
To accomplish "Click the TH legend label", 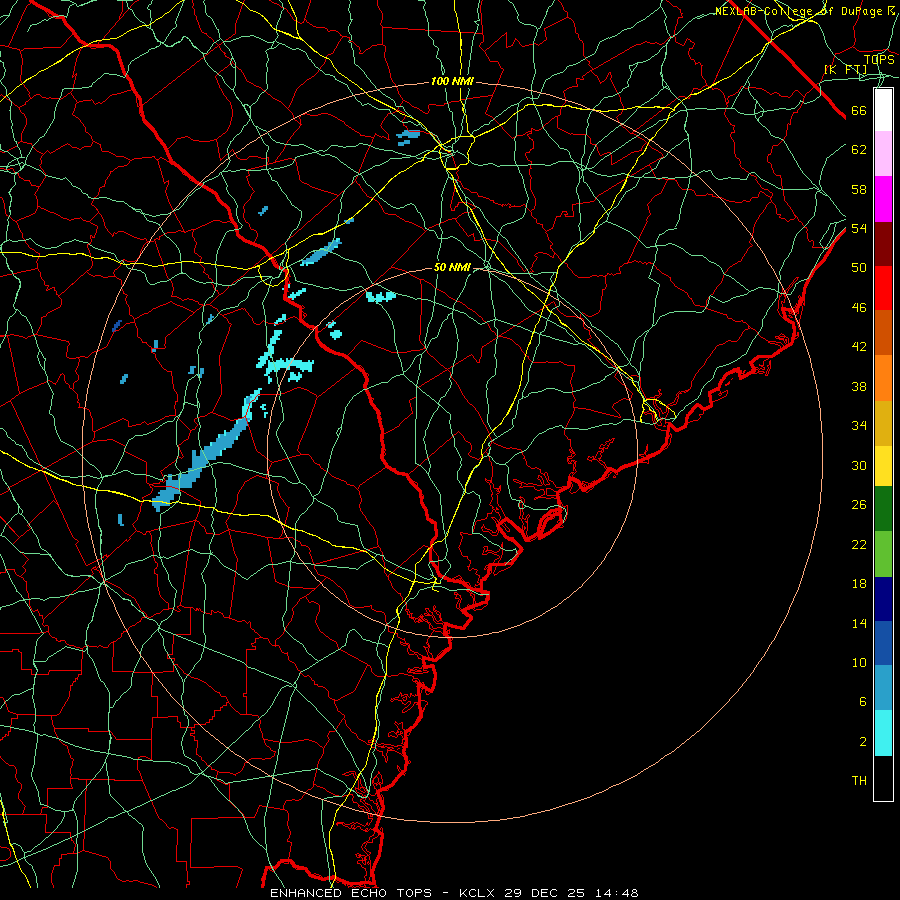I will pyautogui.click(x=859, y=781).
